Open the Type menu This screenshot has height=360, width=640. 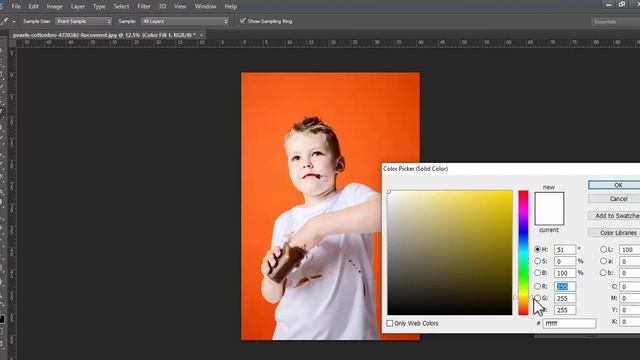[x=99, y=7]
